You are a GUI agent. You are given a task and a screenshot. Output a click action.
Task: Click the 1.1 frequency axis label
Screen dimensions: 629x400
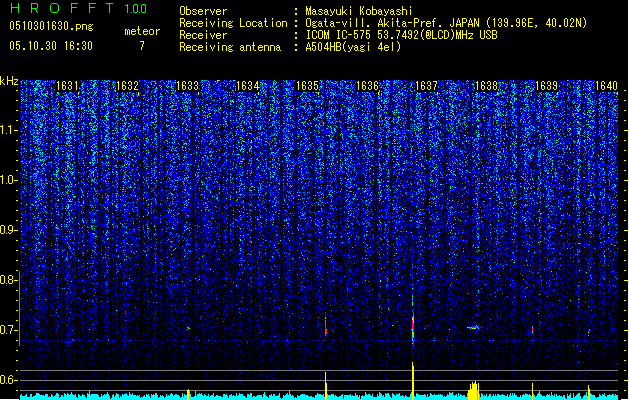(9, 130)
